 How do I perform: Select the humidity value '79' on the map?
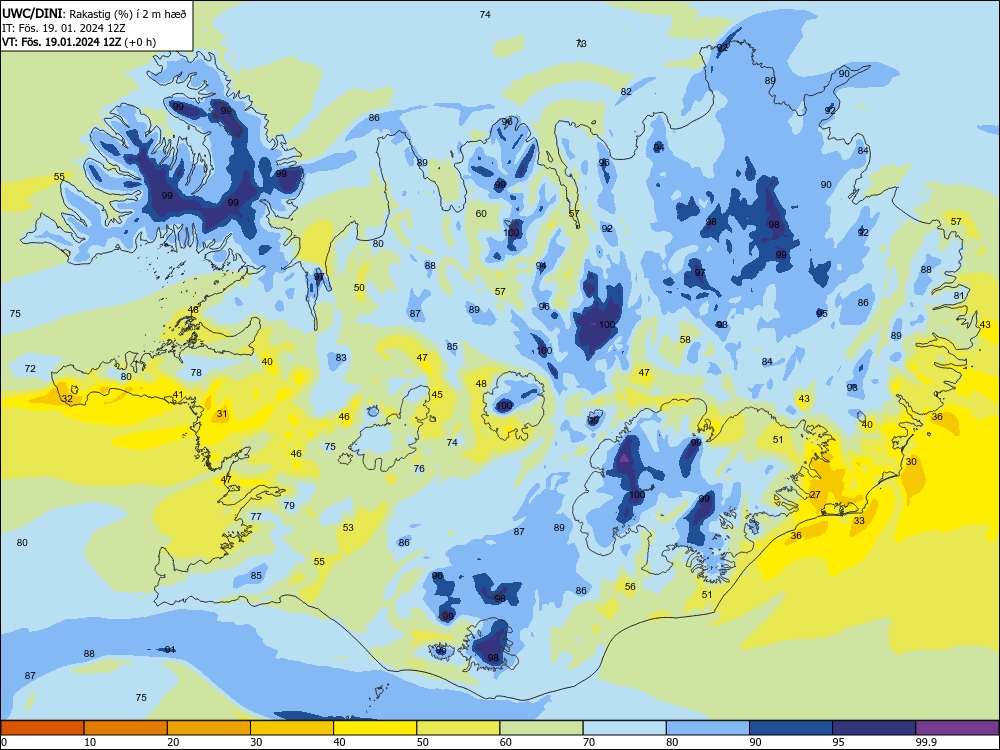pyautogui.click(x=289, y=505)
